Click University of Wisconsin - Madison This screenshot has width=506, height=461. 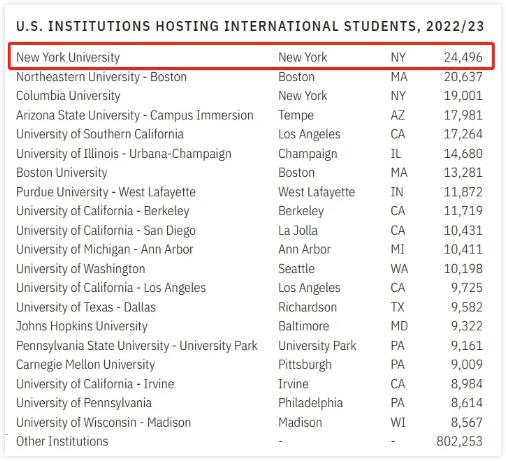[103, 422]
